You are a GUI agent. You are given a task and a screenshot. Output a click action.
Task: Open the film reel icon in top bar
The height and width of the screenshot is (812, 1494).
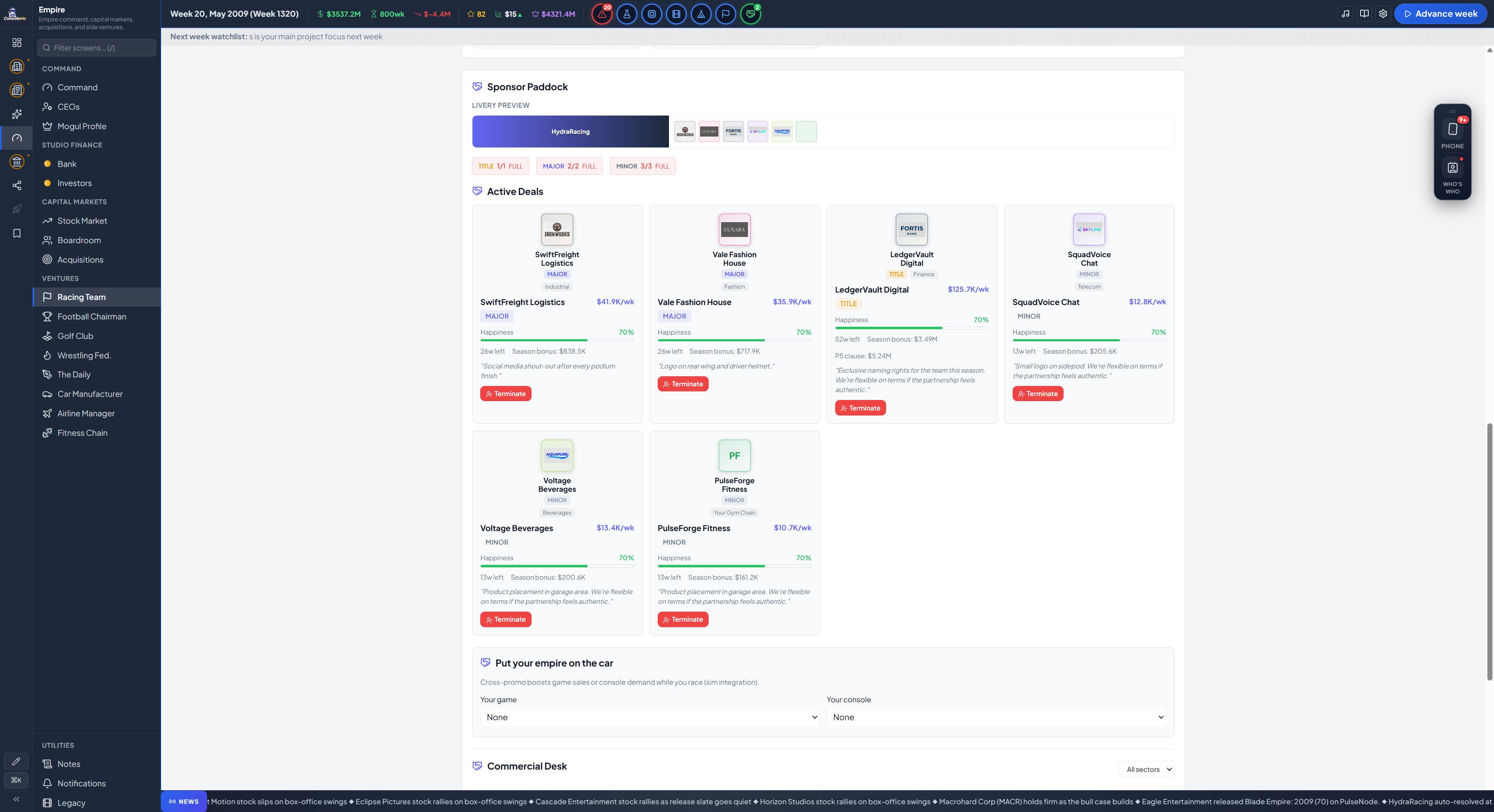(x=676, y=14)
